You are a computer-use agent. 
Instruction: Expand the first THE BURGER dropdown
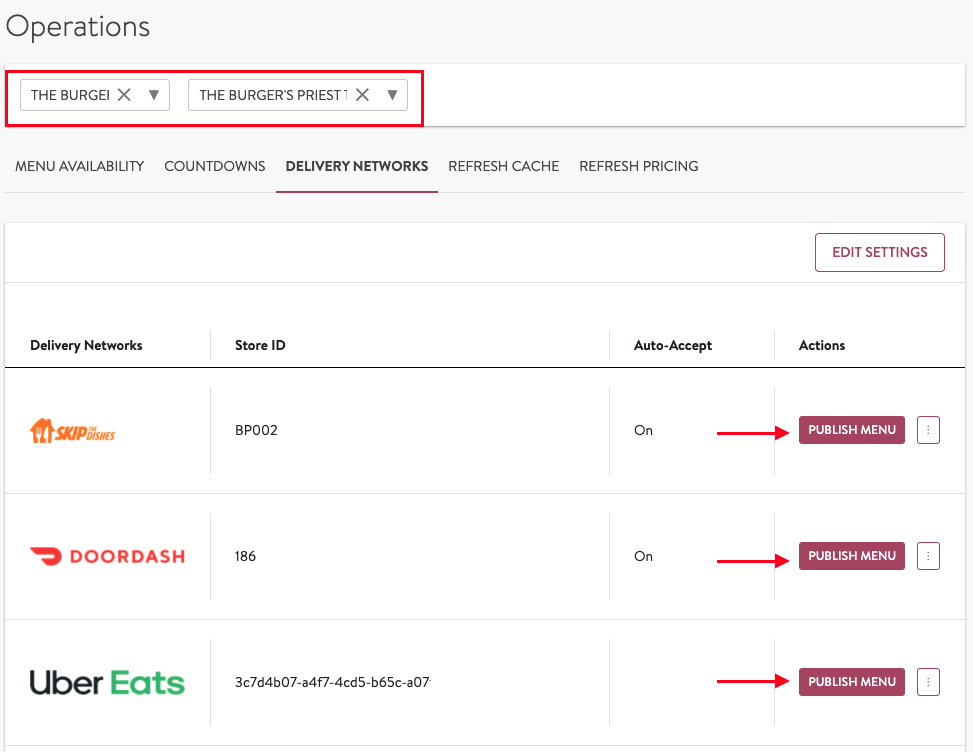pyautogui.click(x=154, y=95)
